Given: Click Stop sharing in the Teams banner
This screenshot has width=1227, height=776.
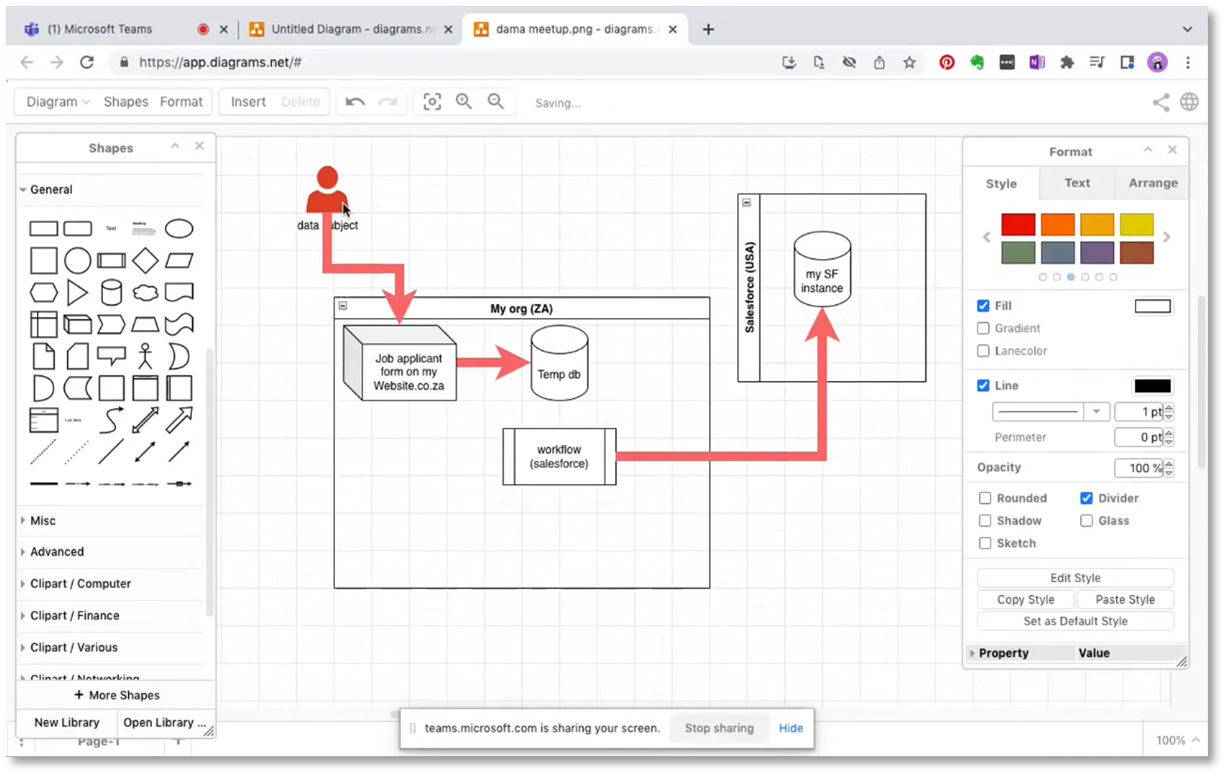Looking at the screenshot, I should tap(719, 728).
